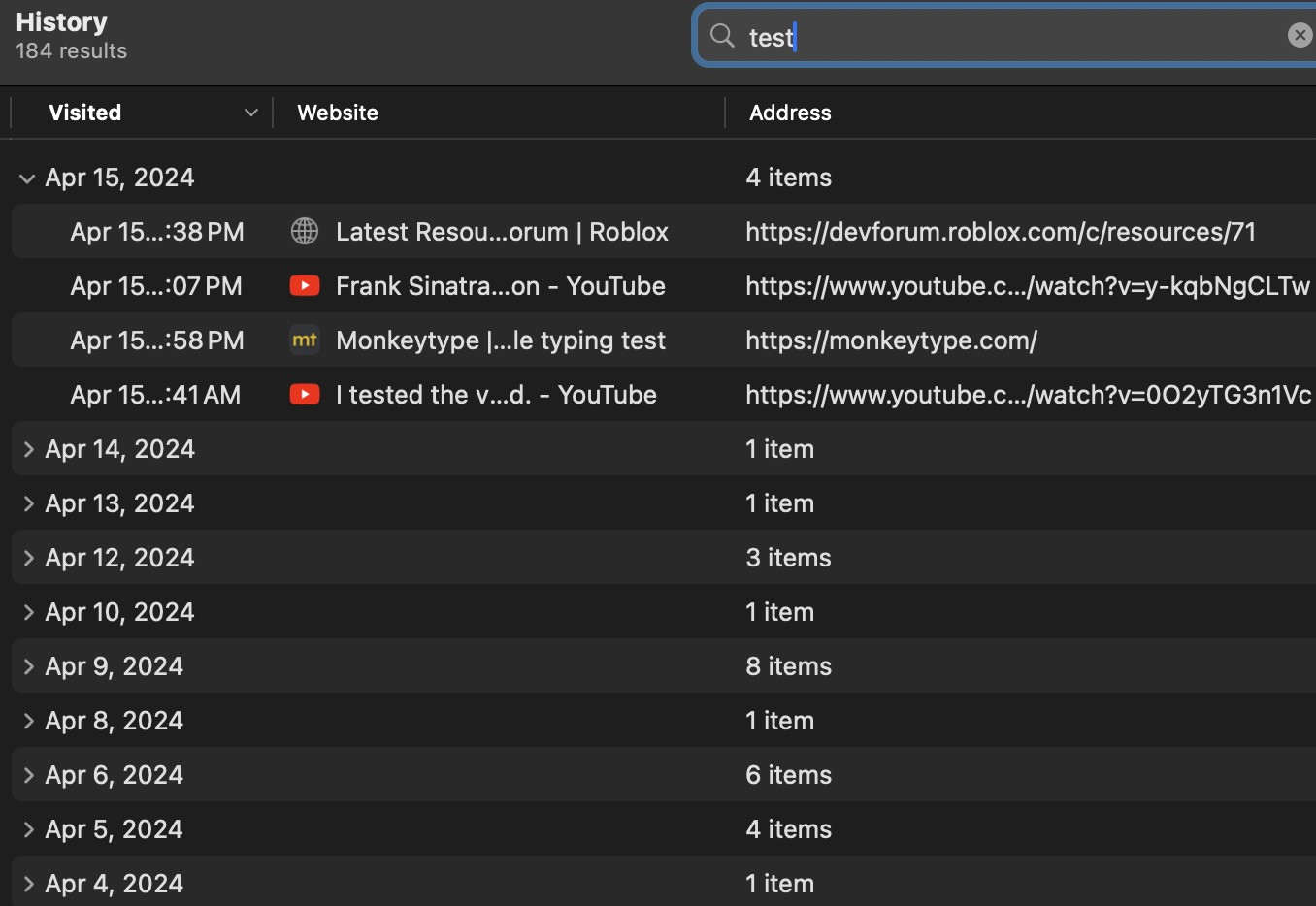Sort by the Address column header
Screen dimensions: 1316x906
pos(790,113)
